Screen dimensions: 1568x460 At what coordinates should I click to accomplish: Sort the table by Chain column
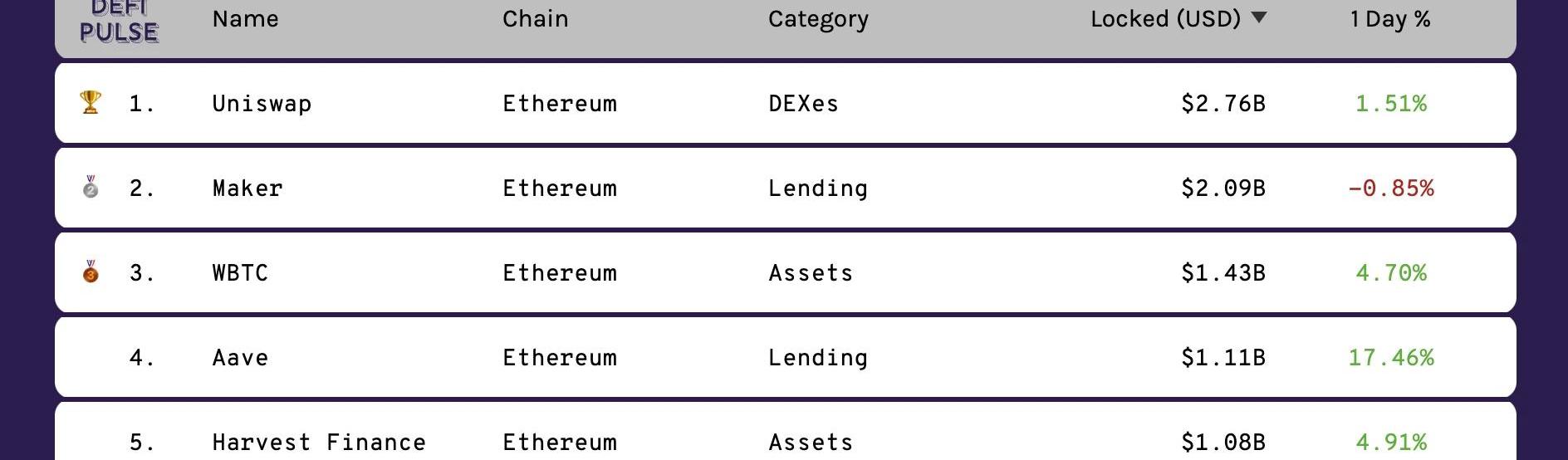pyautogui.click(x=535, y=19)
